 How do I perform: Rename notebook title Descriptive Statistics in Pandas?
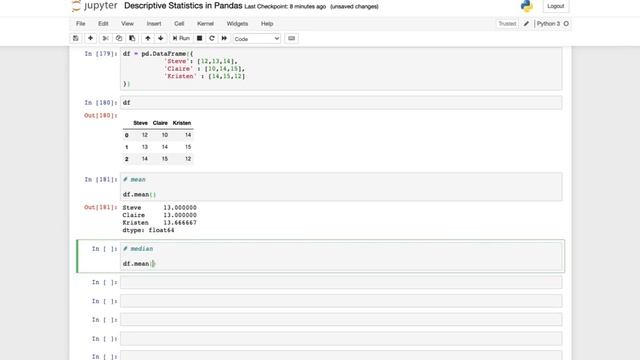pyautogui.click(x=183, y=6)
